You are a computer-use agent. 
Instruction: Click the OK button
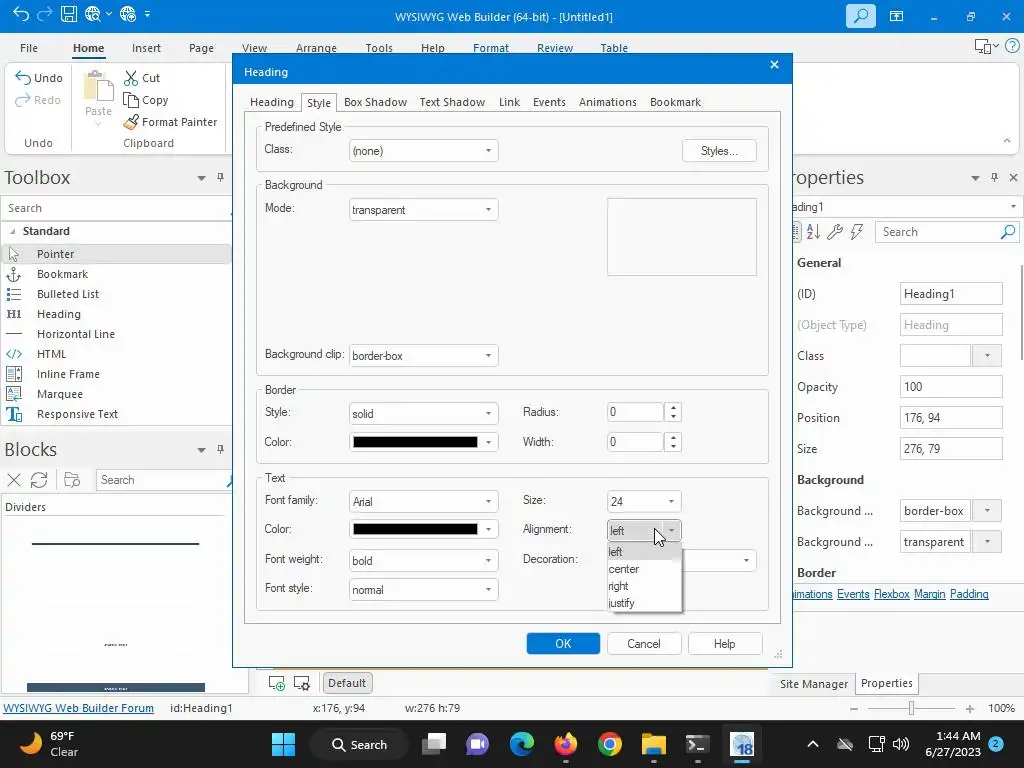[563, 644]
